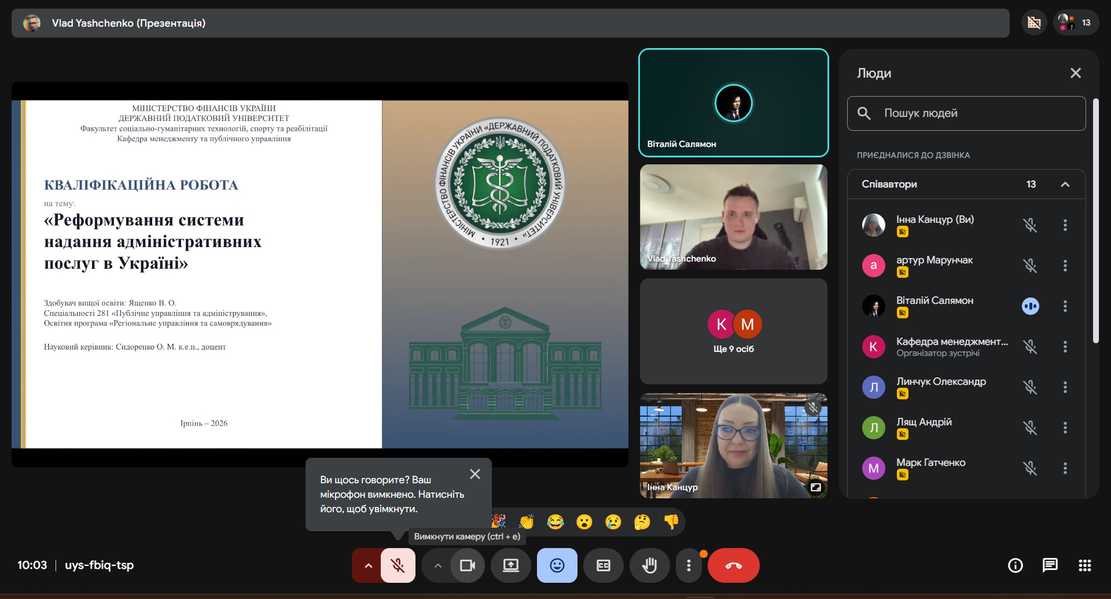The height and width of the screenshot is (599, 1111).
Task: Start presenting your screen
Action: tap(510, 565)
